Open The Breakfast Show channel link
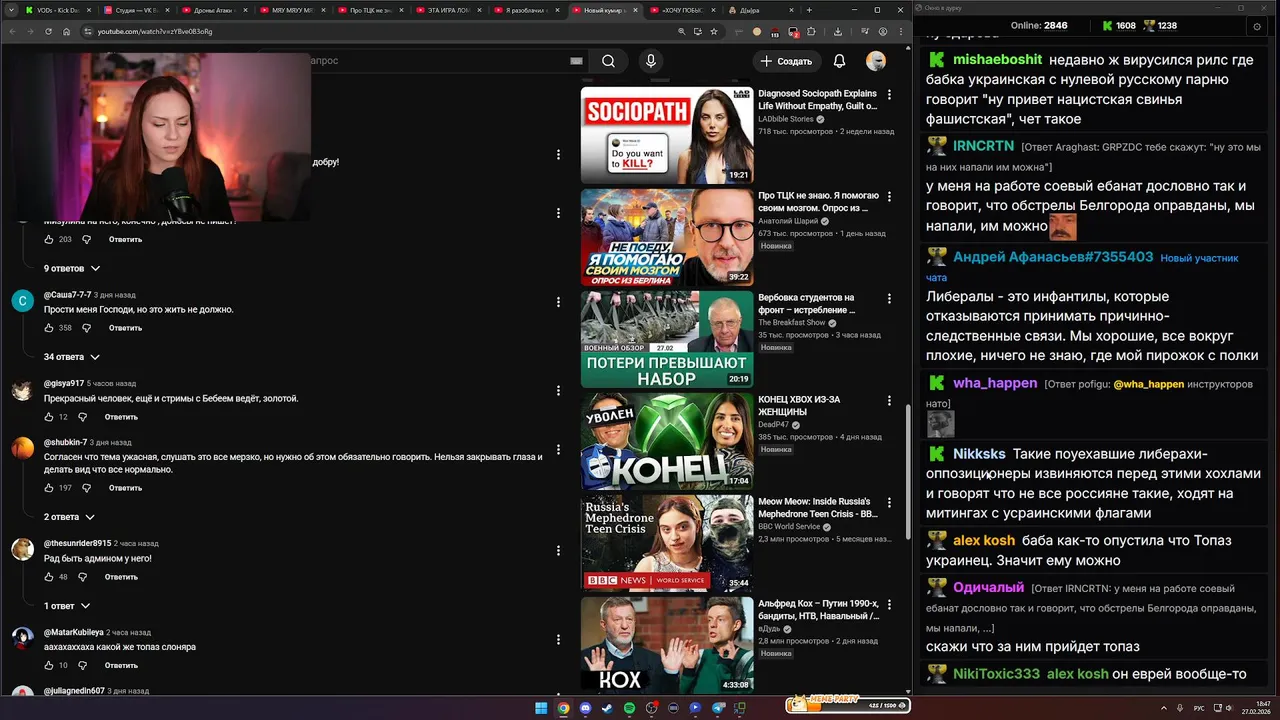The width and height of the screenshot is (1280, 720). (792, 323)
